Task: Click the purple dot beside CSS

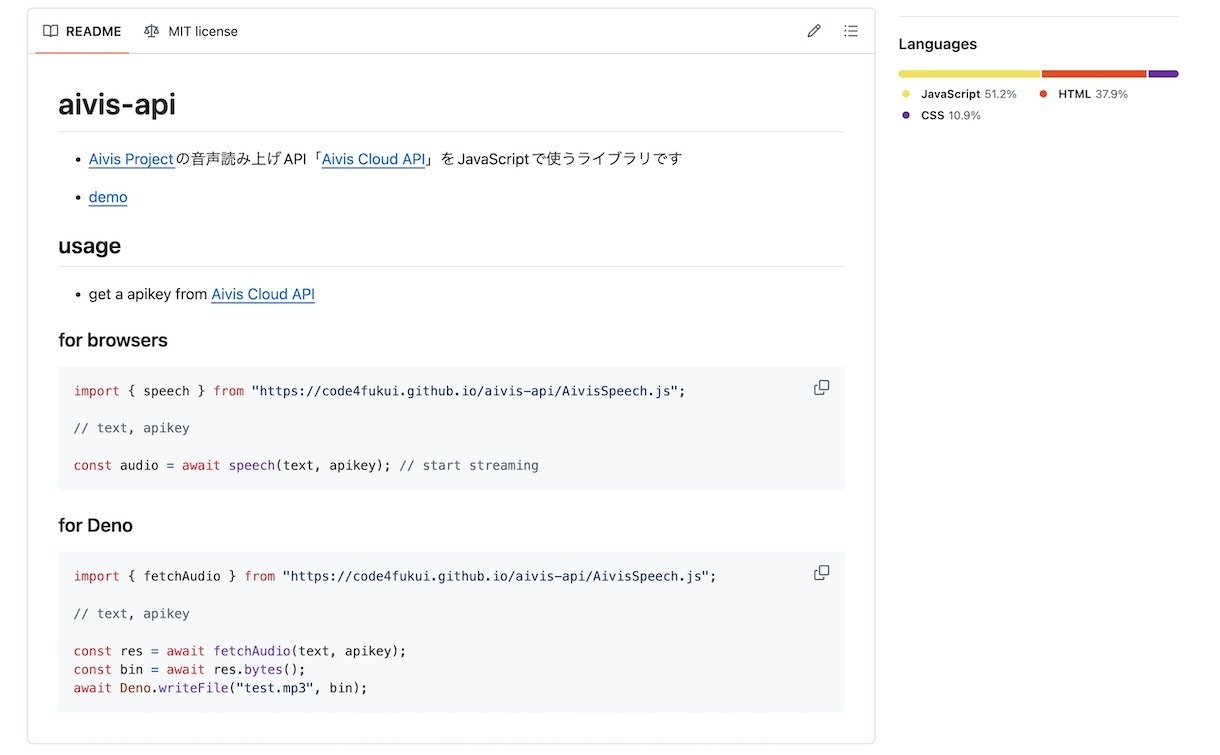Action: point(906,115)
